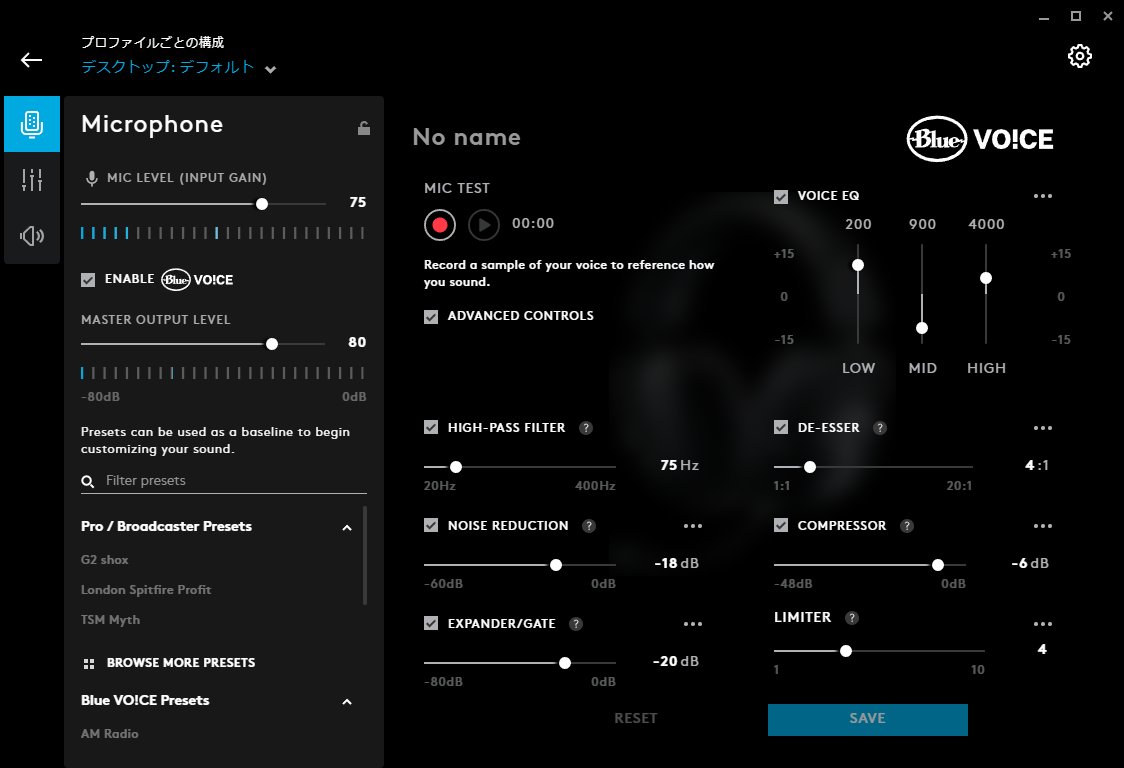1124x768 pixels.
Task: Click the COMPRESSOR threshold slider
Action: click(870, 565)
